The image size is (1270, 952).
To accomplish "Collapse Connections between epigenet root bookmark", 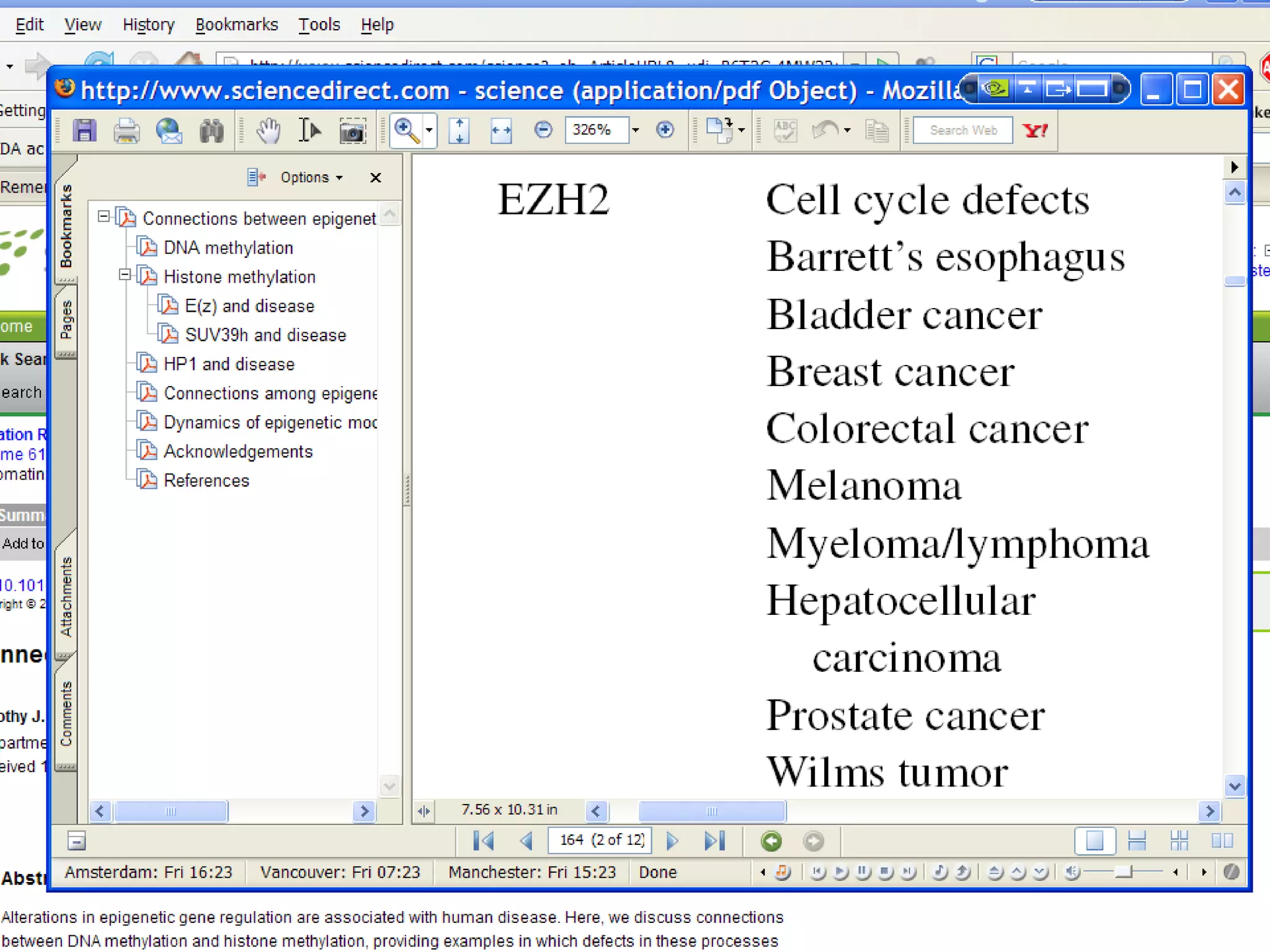I will 104,216.
